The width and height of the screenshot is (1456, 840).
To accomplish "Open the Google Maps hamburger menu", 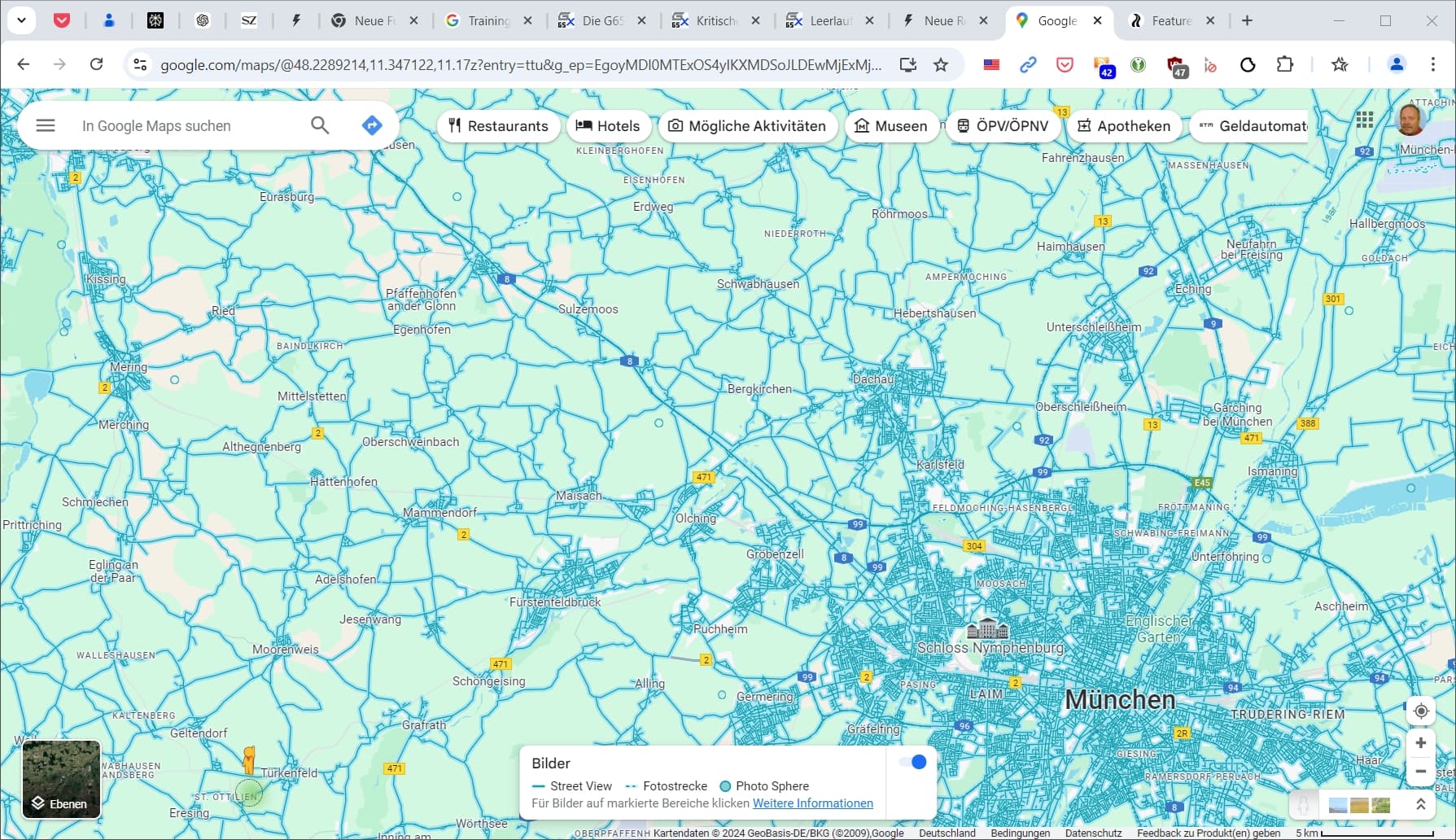I will [46, 125].
